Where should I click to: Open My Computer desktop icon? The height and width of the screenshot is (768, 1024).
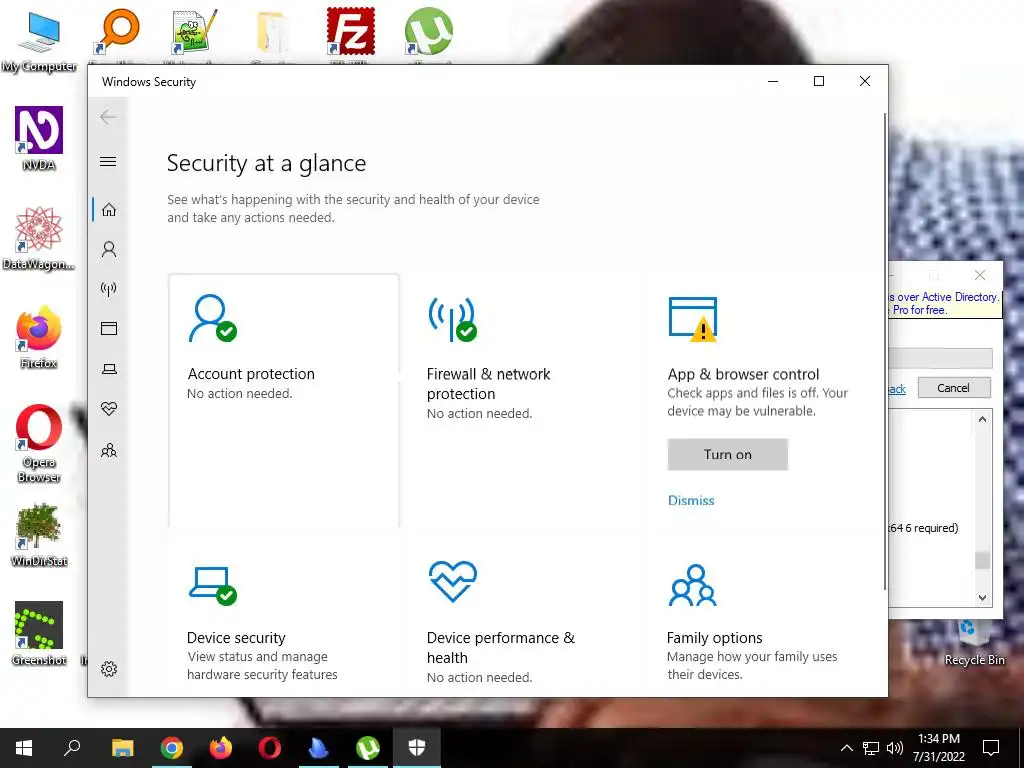(39, 40)
